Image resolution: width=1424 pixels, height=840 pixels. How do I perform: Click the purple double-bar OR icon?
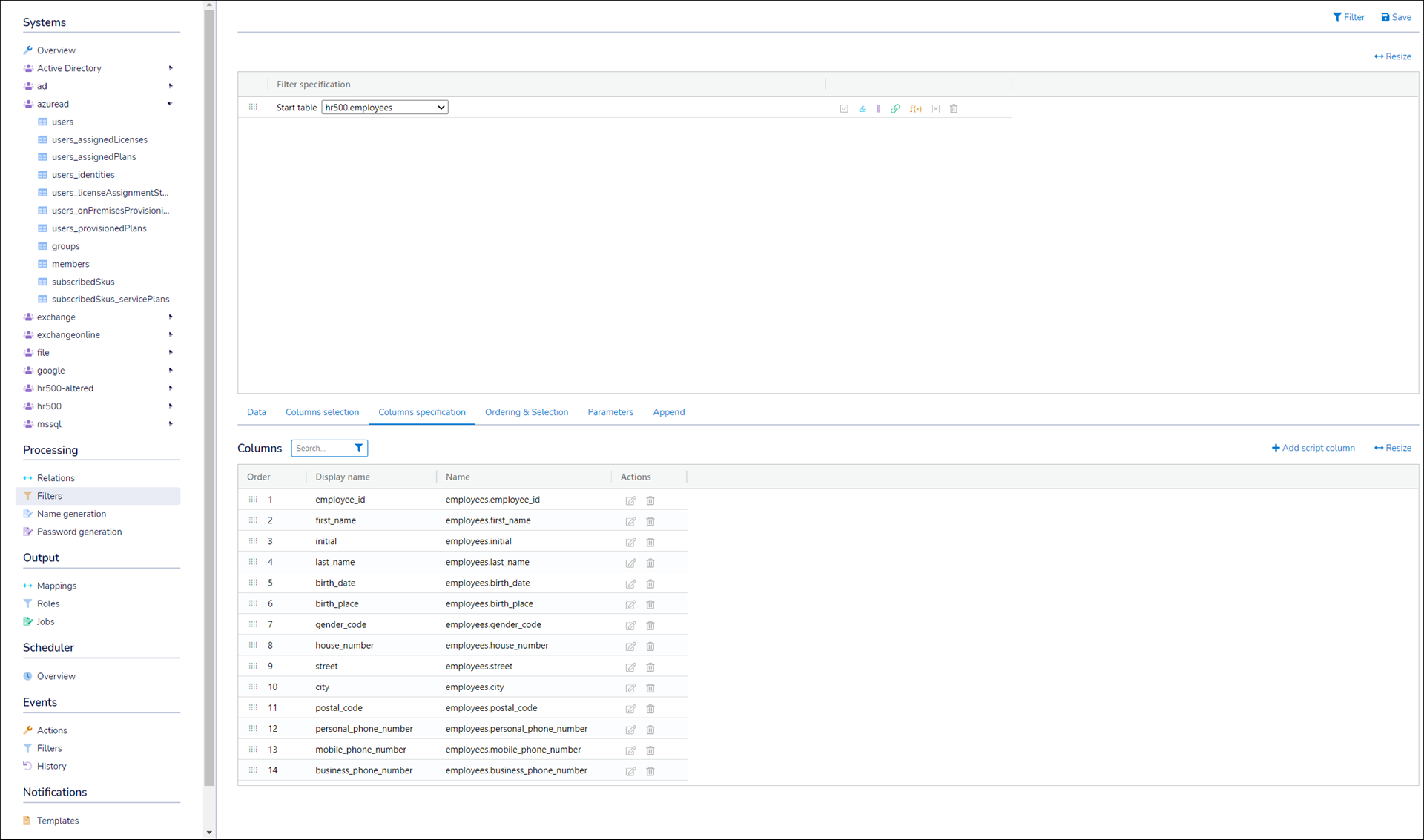coord(878,108)
